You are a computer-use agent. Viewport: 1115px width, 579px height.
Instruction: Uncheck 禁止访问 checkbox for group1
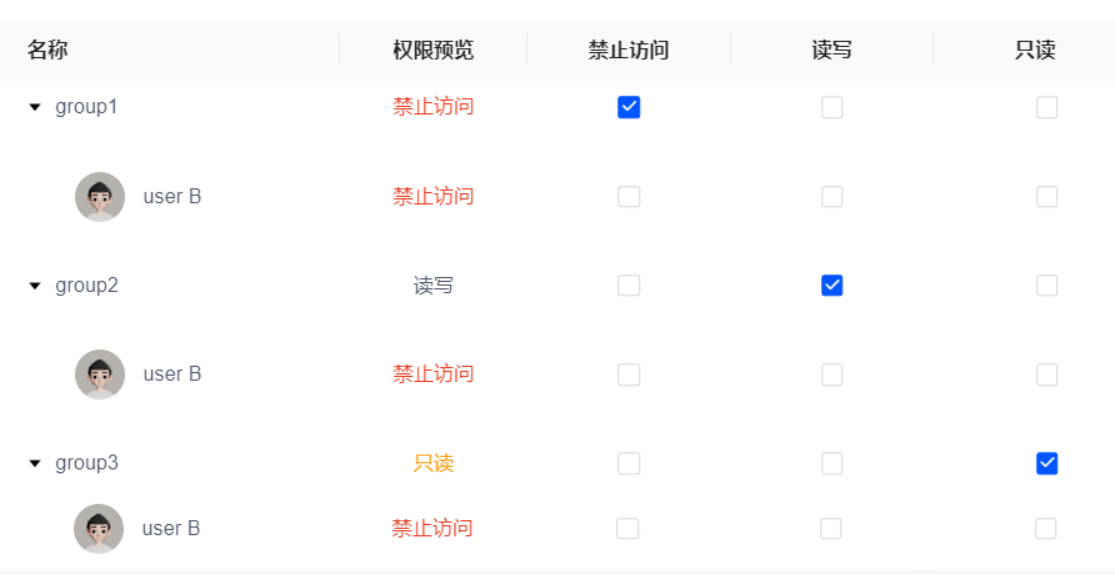[x=629, y=107]
